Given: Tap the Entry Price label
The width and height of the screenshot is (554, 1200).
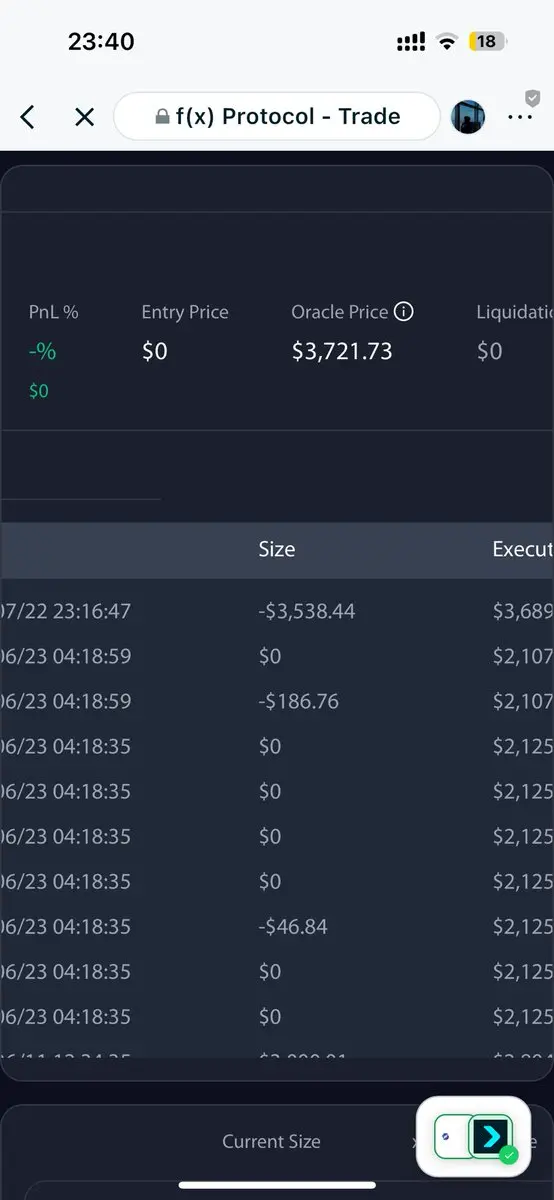Looking at the screenshot, I should (185, 312).
